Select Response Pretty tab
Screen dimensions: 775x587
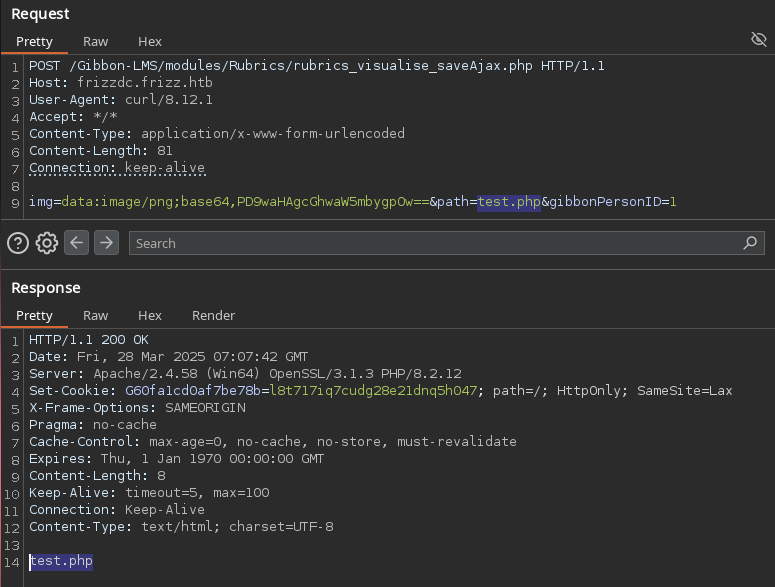(34, 315)
